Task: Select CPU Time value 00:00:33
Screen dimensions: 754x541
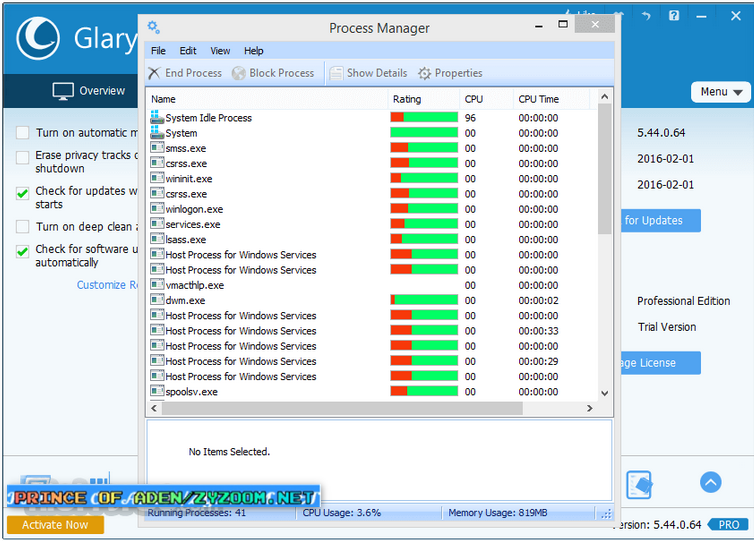Action: click(x=538, y=331)
